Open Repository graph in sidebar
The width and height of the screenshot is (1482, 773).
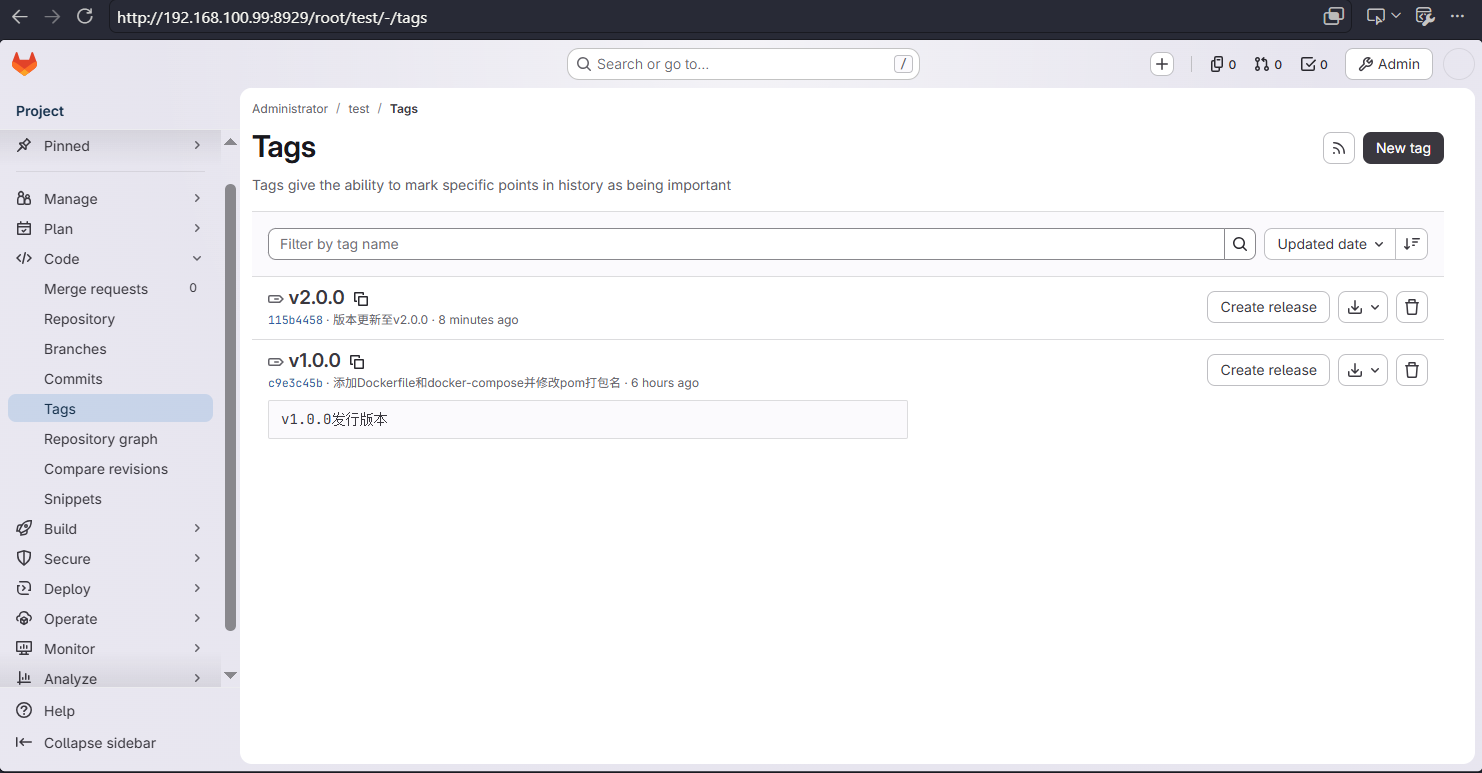(x=110, y=439)
